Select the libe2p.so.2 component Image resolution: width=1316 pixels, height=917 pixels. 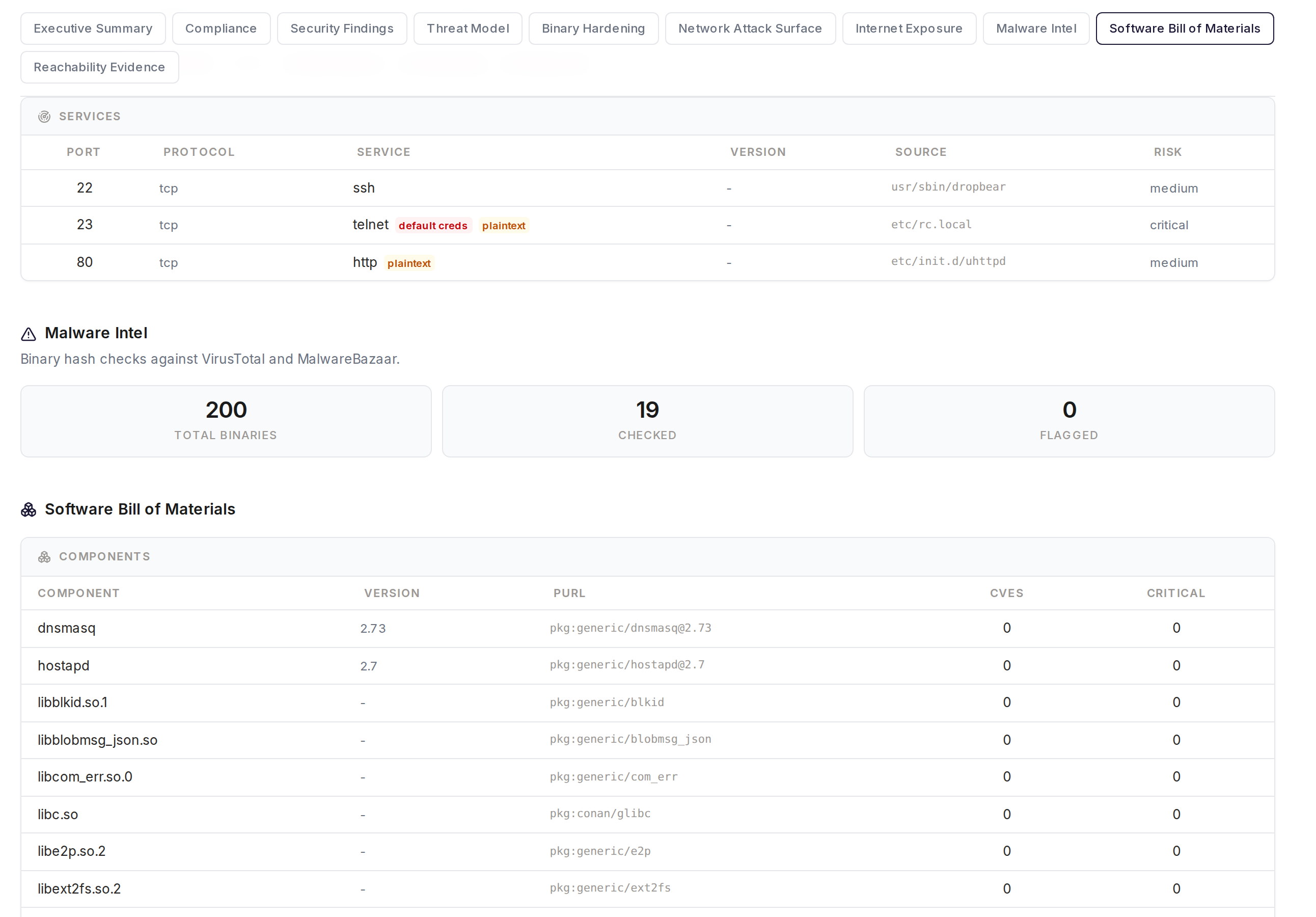[72, 852]
